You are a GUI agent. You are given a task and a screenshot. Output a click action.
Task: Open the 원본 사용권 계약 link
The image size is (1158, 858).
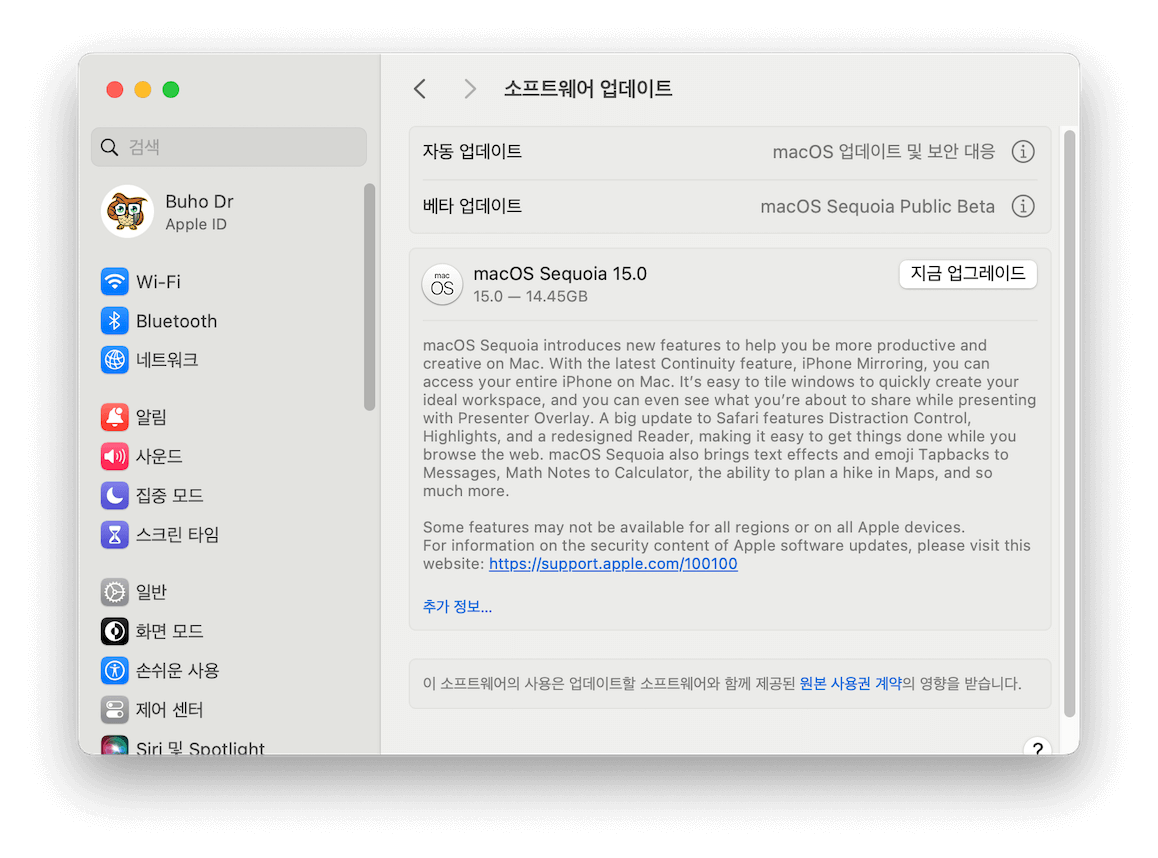pos(851,683)
